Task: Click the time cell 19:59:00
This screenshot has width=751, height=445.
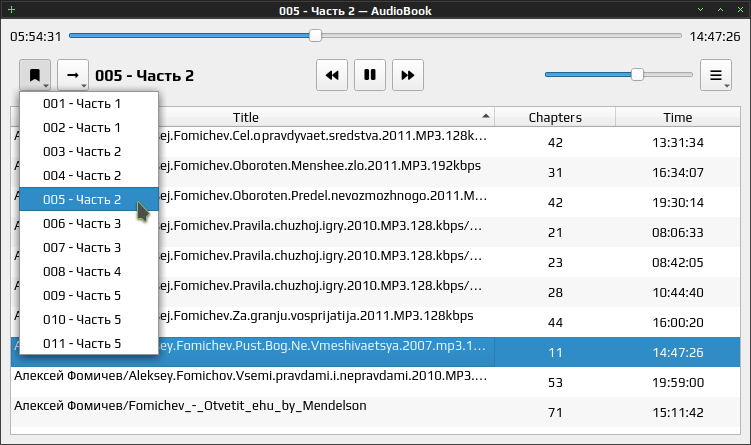Action: 678,383
